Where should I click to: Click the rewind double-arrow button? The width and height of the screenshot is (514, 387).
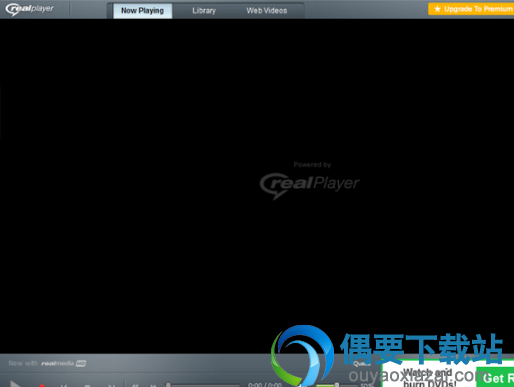pyautogui.click(x=135, y=385)
